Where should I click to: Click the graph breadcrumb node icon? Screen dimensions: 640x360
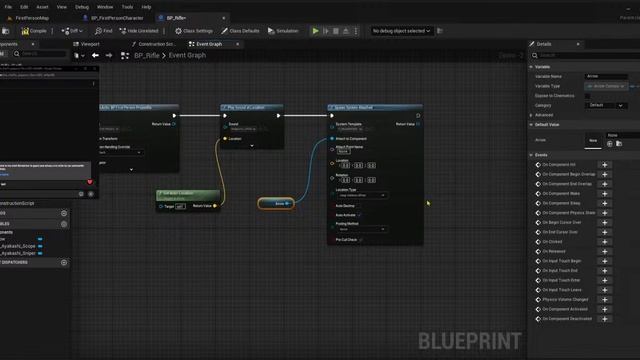coord(125,56)
